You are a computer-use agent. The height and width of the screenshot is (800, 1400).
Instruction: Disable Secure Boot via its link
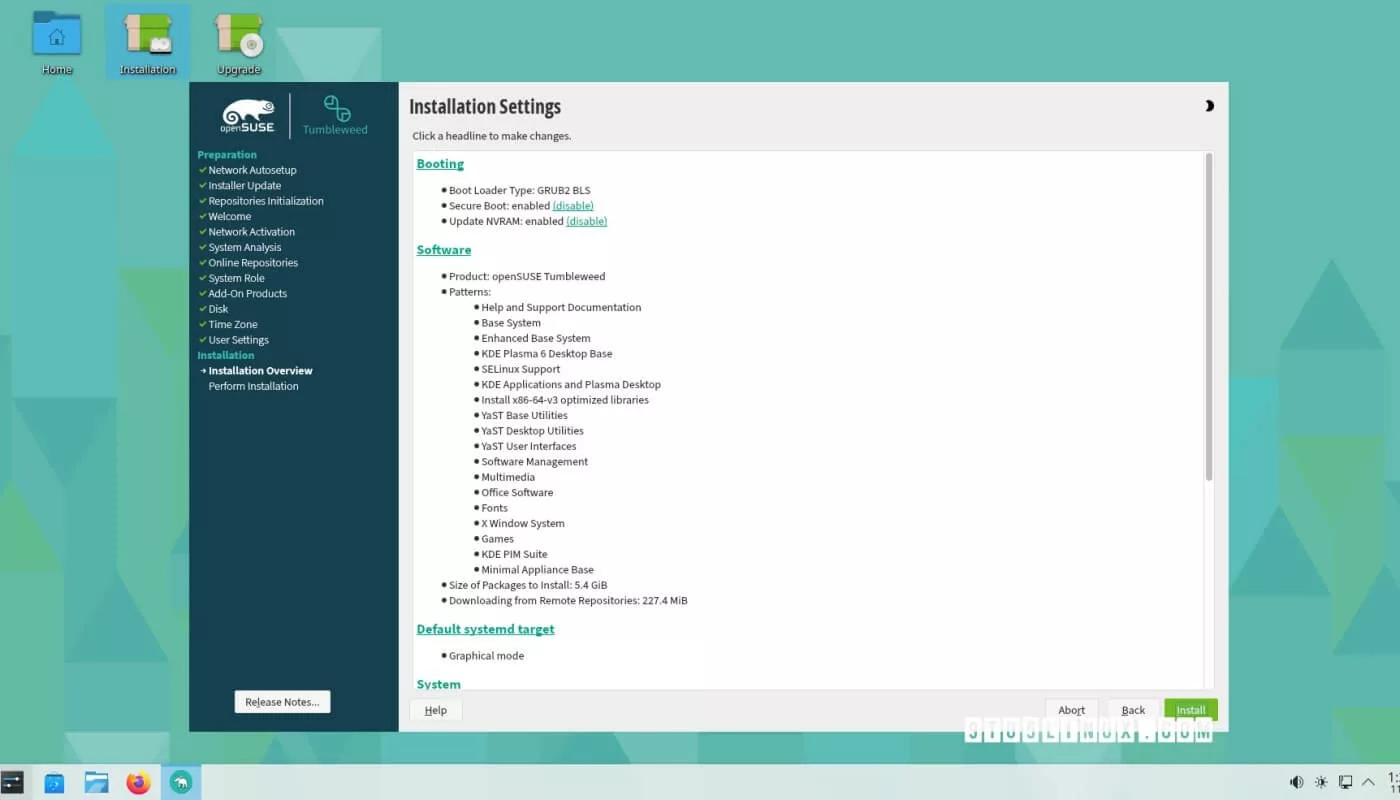click(x=573, y=206)
